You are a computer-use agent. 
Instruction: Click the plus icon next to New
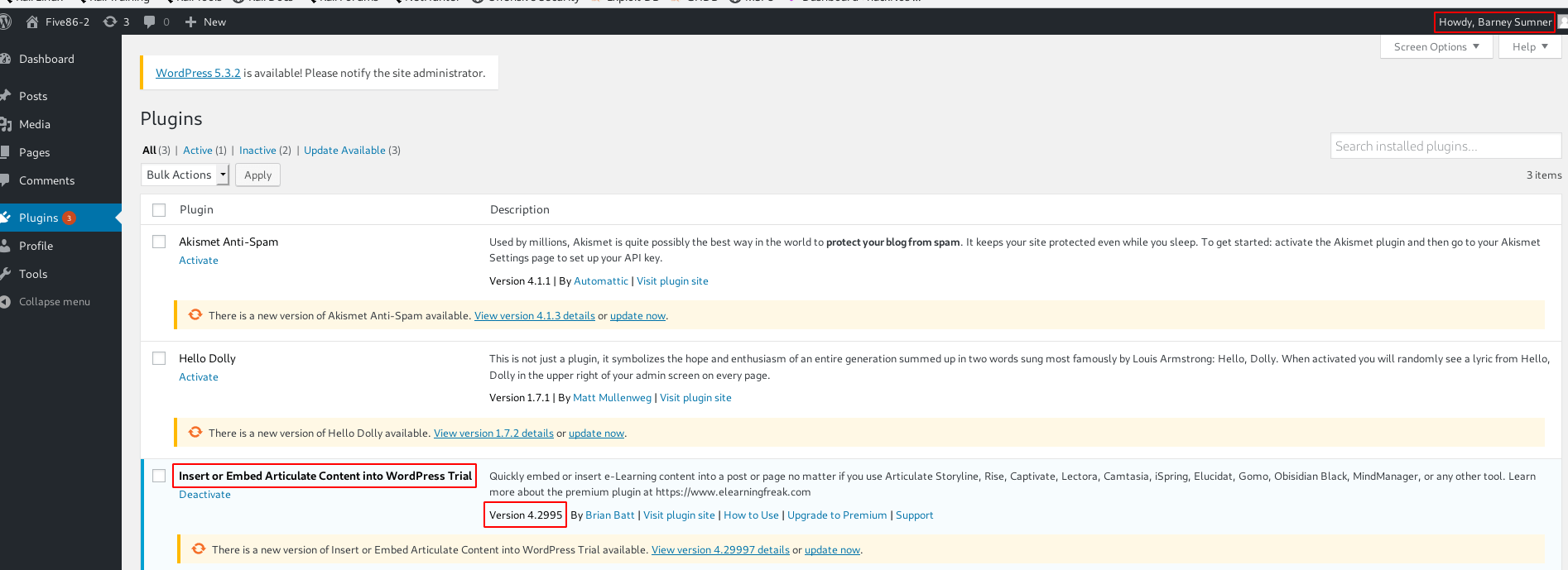pyautogui.click(x=190, y=22)
